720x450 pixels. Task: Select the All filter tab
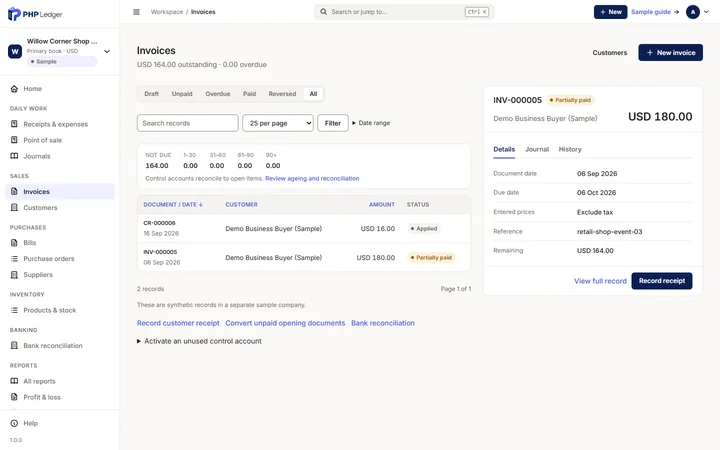click(313, 94)
